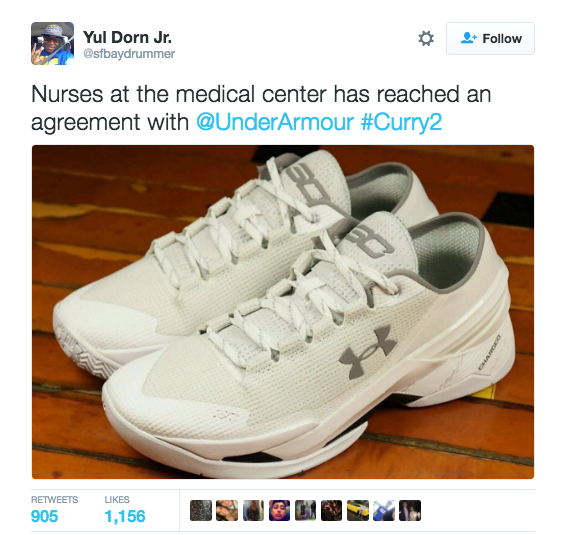
Task: Open the @UnderArmour mention link
Action: coord(275,122)
